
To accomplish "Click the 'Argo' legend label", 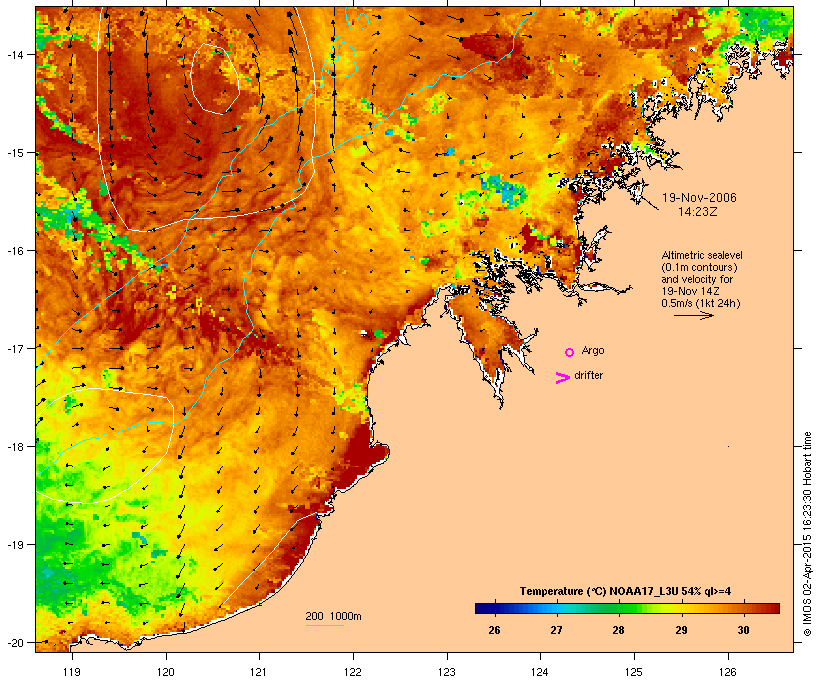I will pos(593,350).
